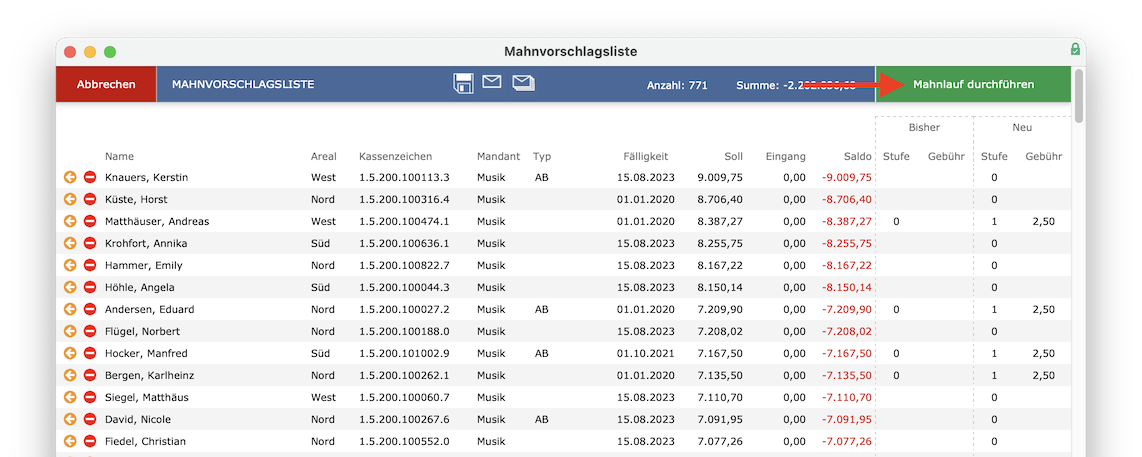Screen dimensions: 1142x457
Task: Click the saldo value -7.091,95
Action: [x=847, y=419]
